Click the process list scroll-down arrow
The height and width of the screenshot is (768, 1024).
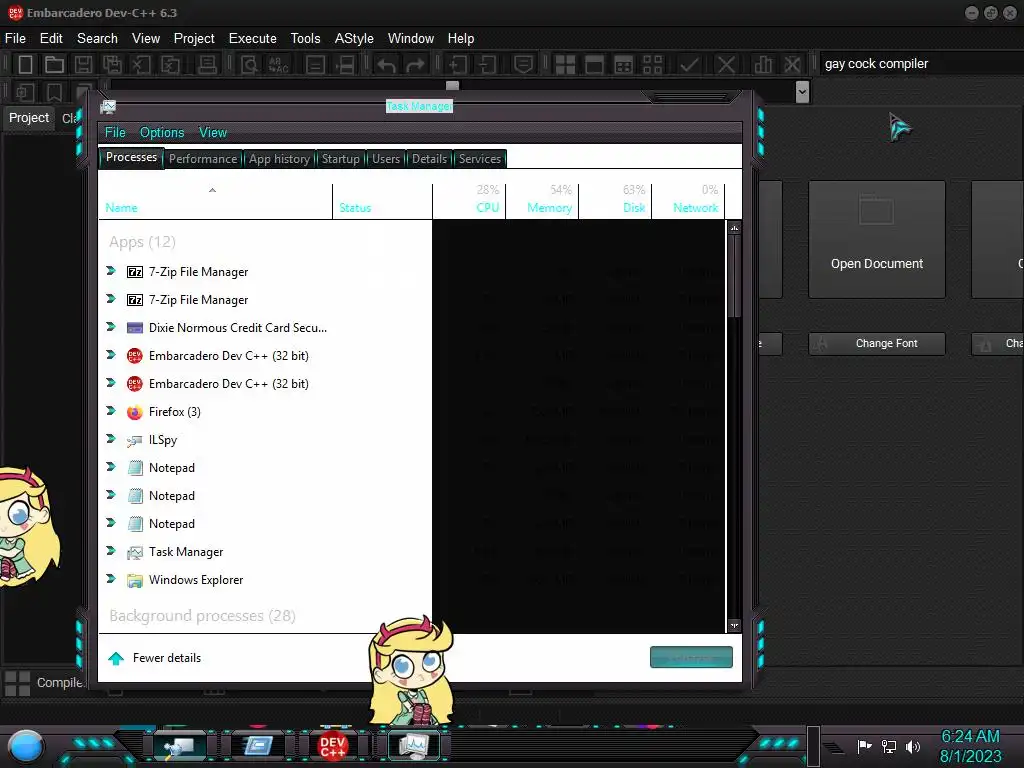pos(735,626)
